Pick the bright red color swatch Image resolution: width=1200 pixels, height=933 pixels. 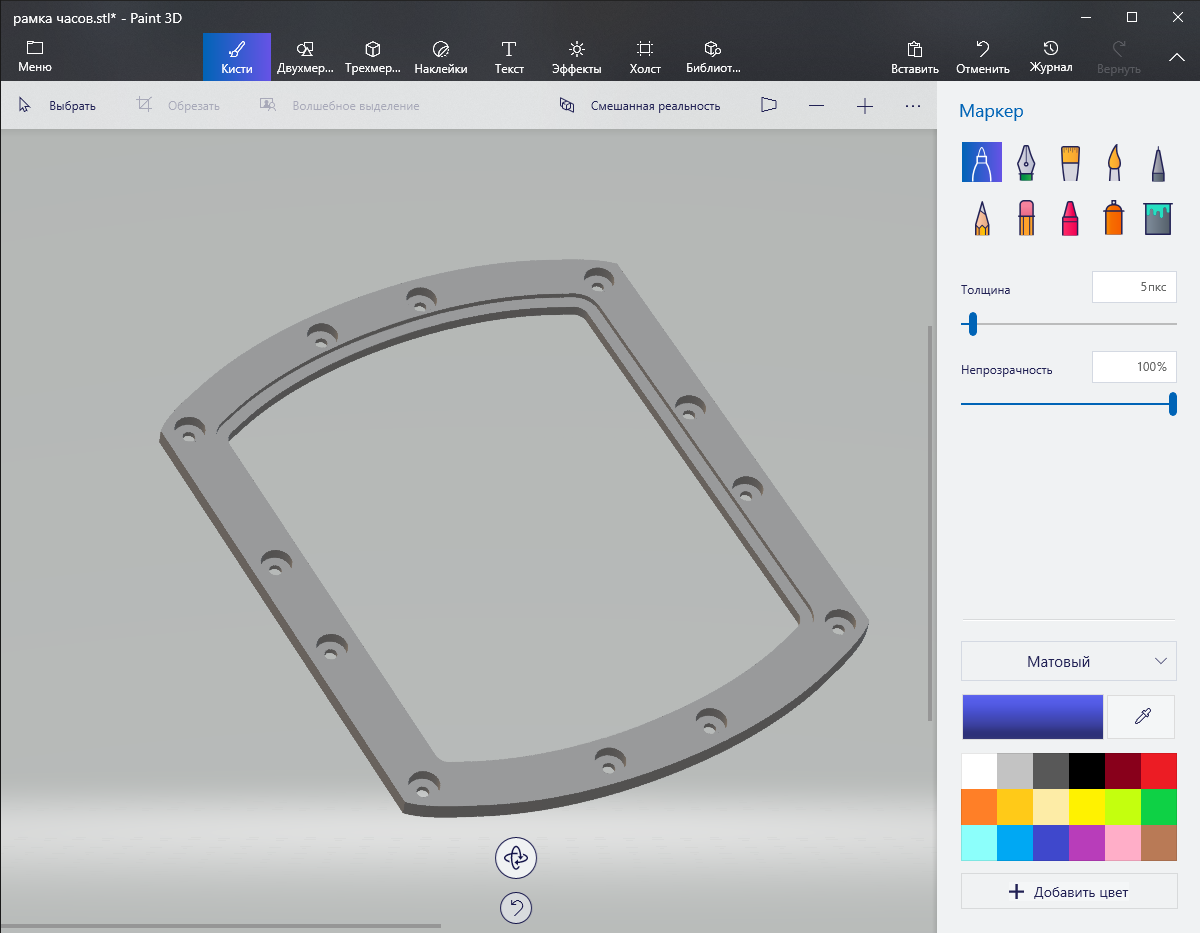(1159, 771)
